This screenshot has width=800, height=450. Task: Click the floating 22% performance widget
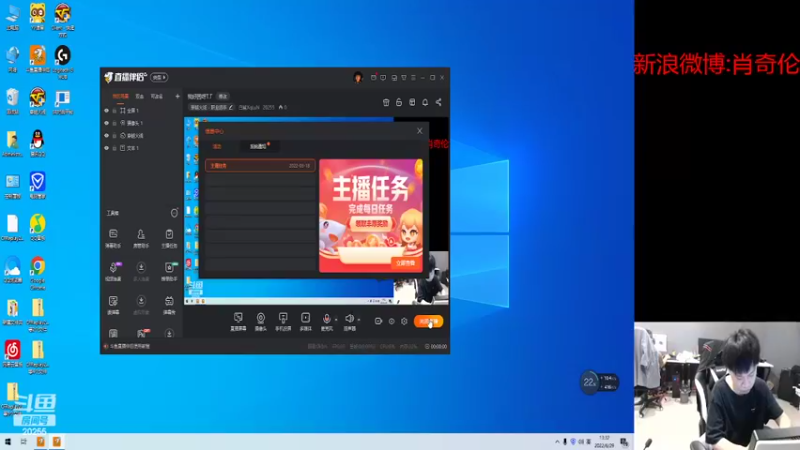click(x=599, y=382)
